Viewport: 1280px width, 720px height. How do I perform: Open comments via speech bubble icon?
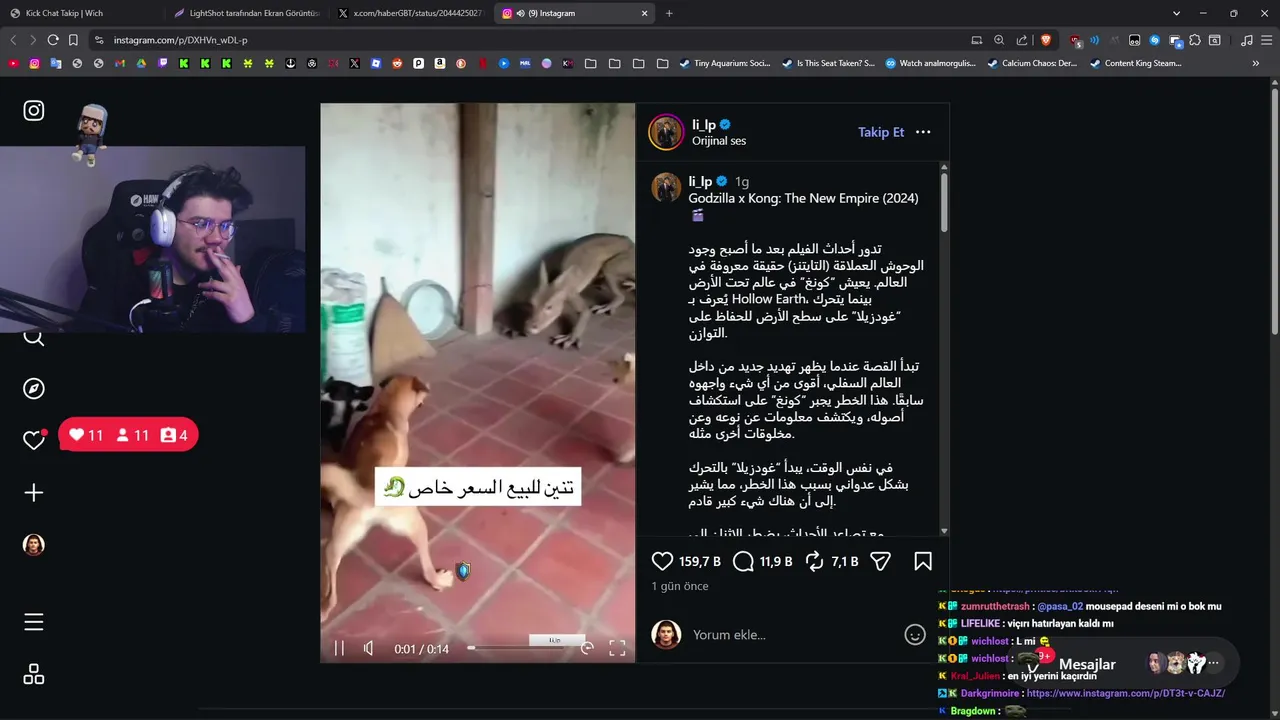click(x=743, y=561)
